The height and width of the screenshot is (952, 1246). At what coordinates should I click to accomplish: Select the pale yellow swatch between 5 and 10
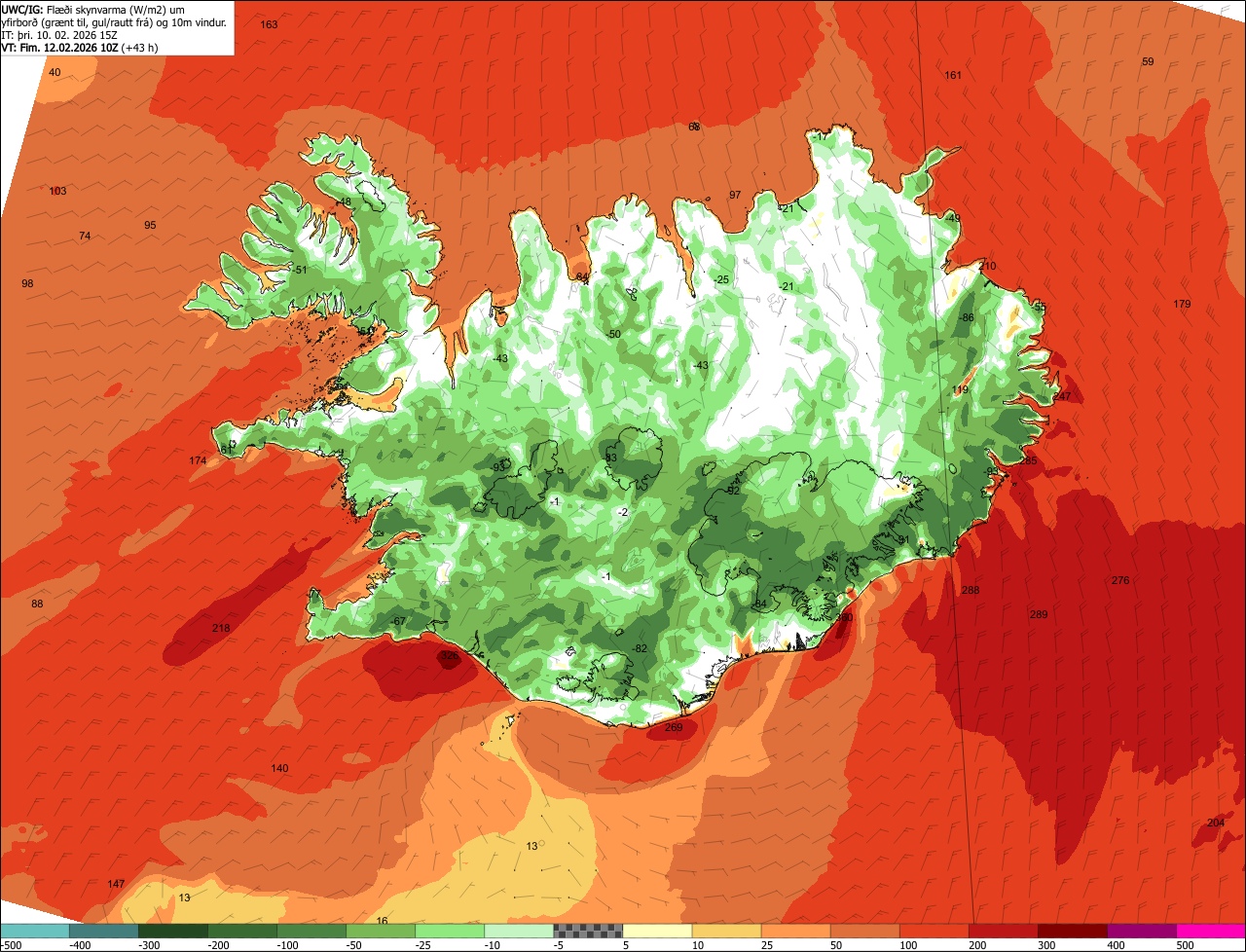[657, 931]
